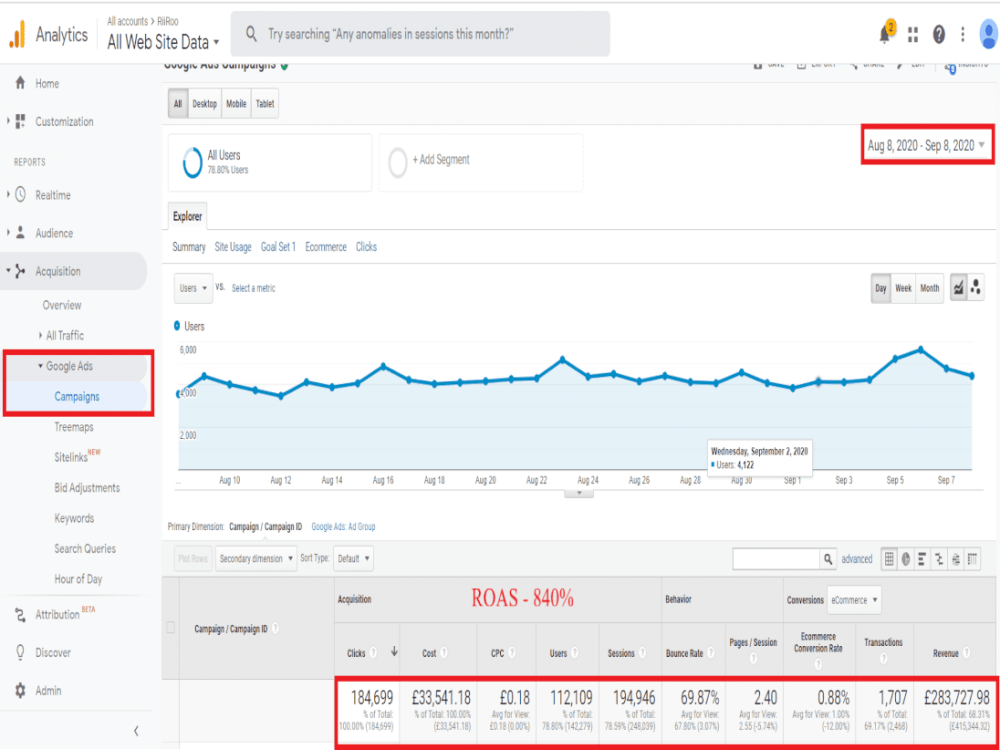Collapse the Google Ads submenu
The height and width of the screenshot is (750, 1000).
[40, 366]
